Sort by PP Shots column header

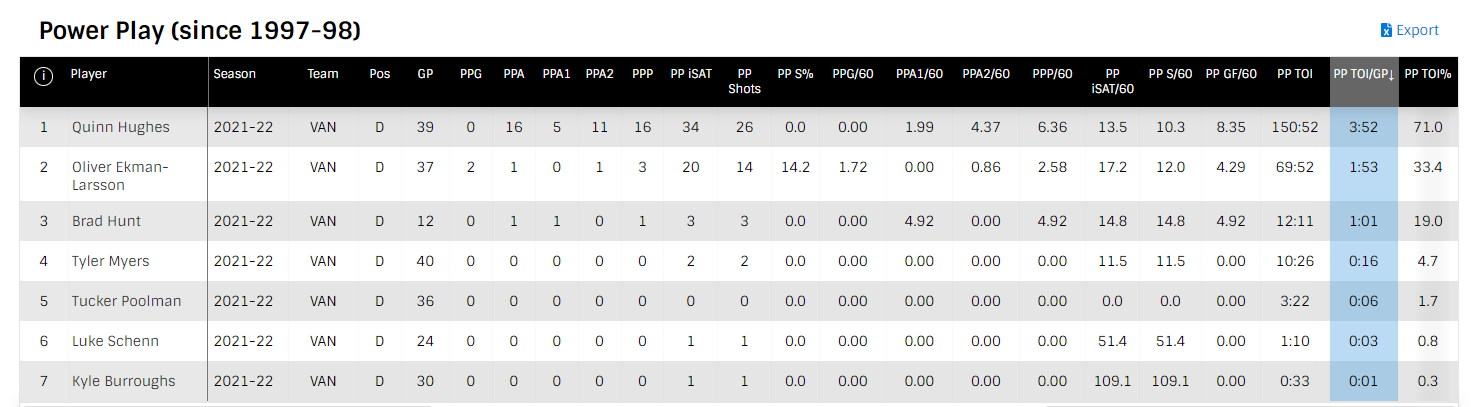click(x=744, y=81)
